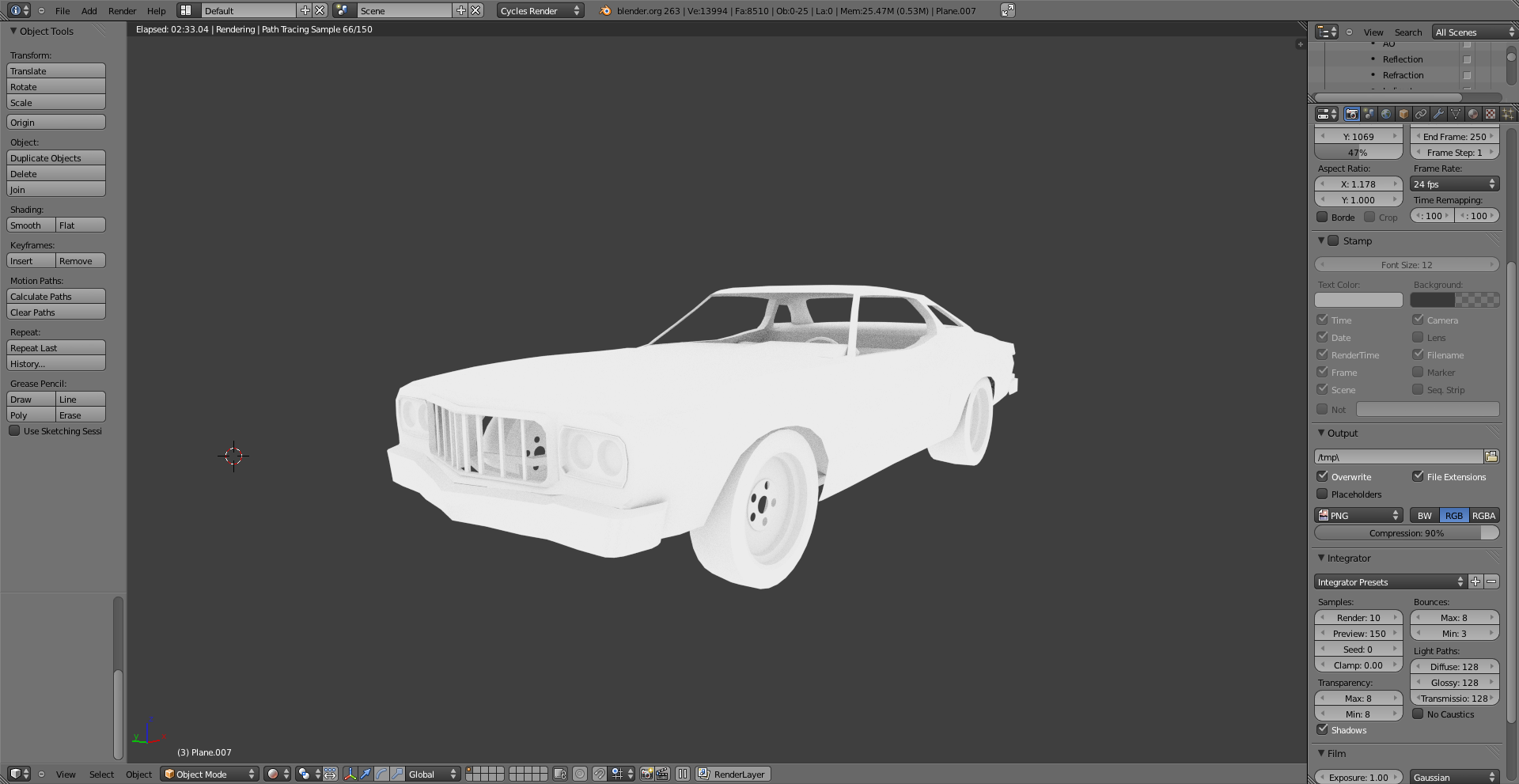The width and height of the screenshot is (1519, 784).
Task: Open the Modifiers wrench tab
Action: coord(1438,114)
